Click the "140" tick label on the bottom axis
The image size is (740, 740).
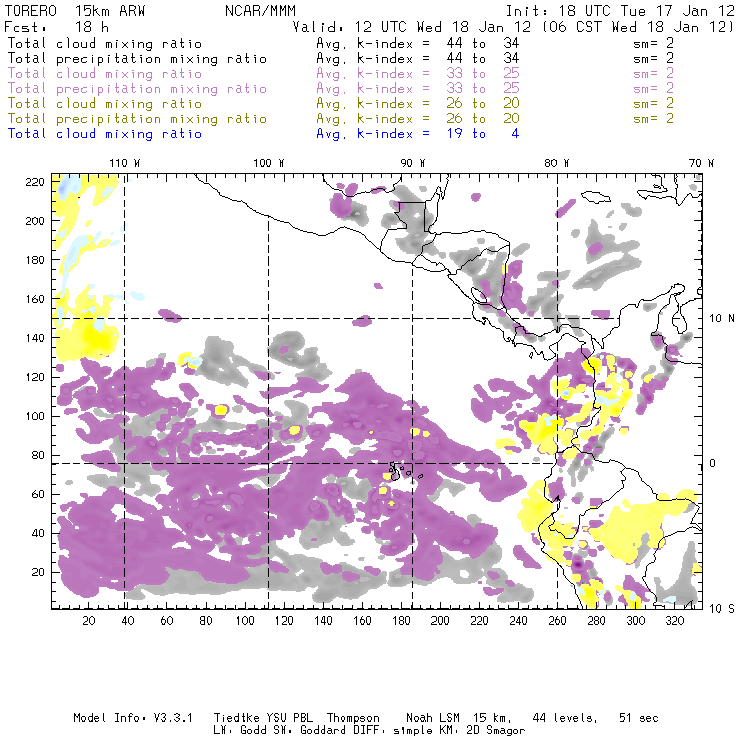click(323, 621)
